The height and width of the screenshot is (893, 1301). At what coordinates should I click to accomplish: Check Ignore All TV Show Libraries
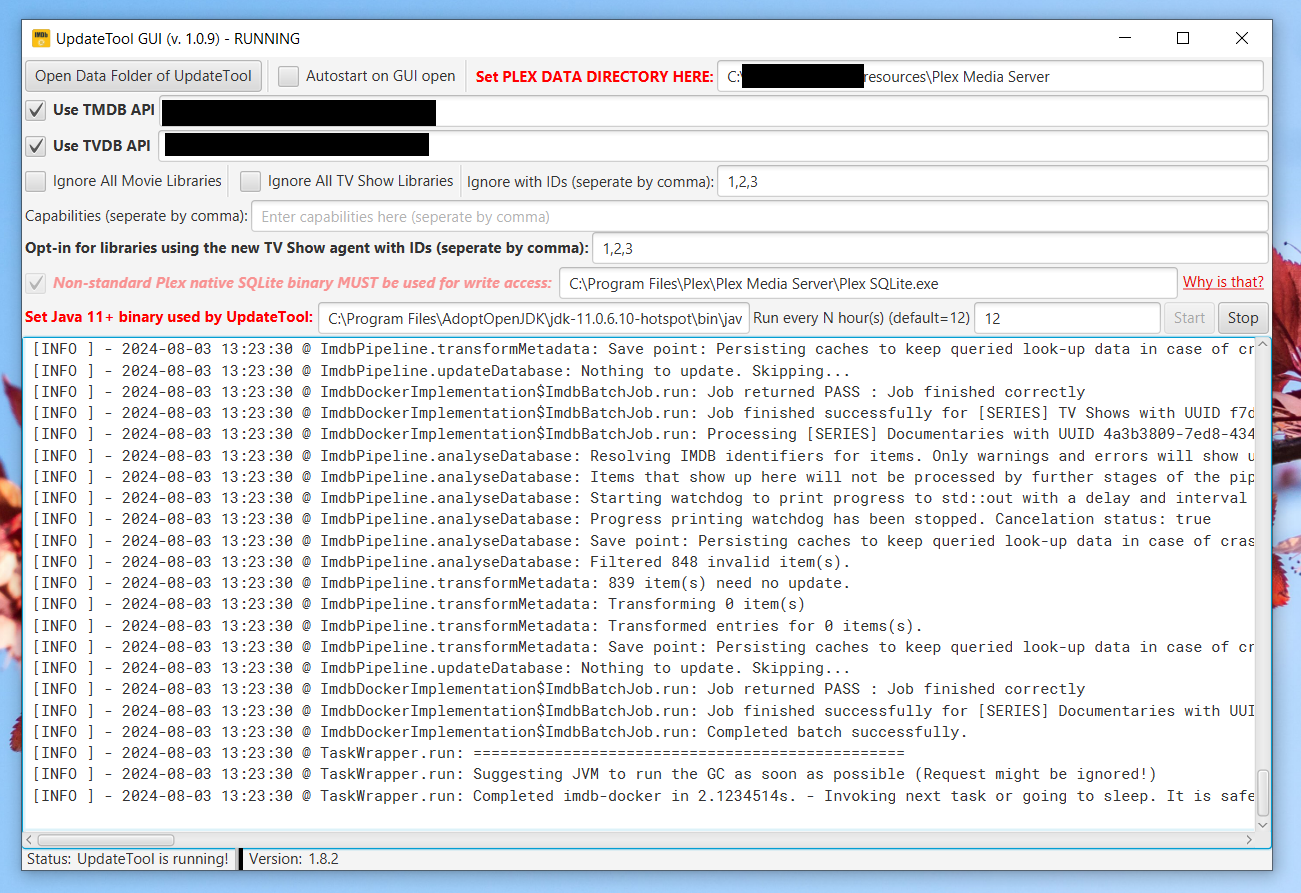251,182
